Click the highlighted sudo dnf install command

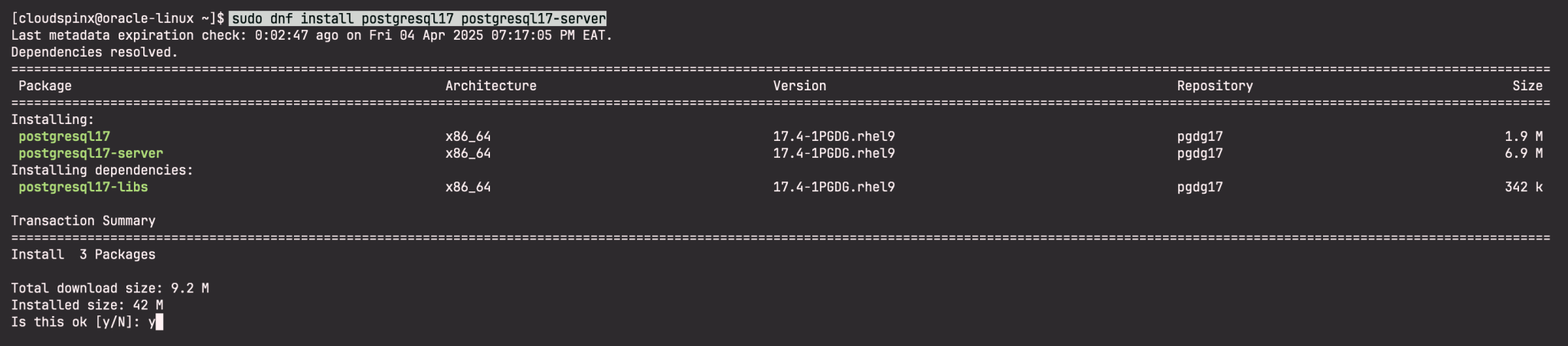pyautogui.click(x=418, y=18)
